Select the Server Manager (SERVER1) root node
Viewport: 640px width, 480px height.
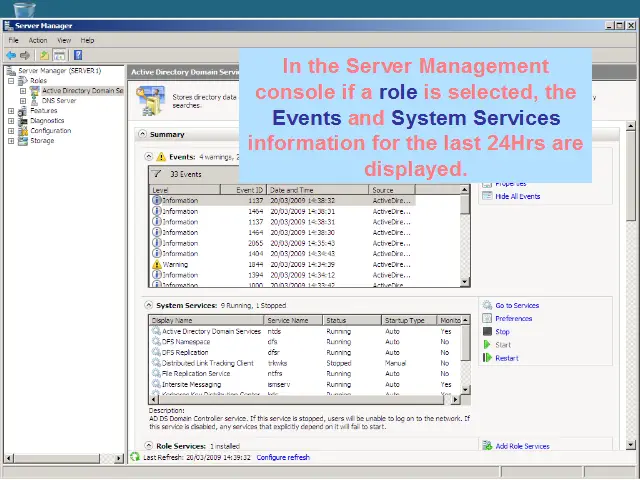[60, 71]
